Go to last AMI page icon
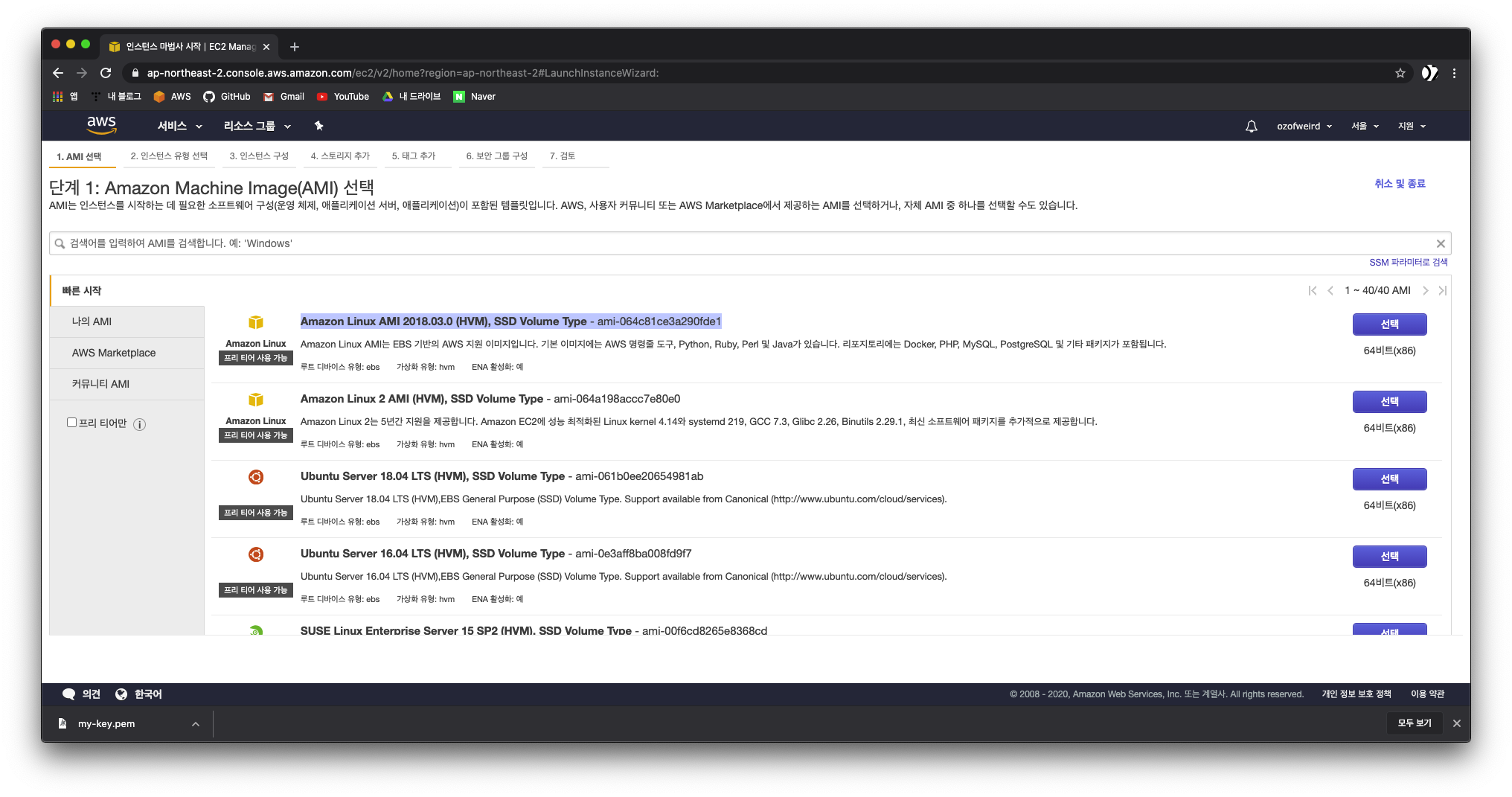The image size is (1512, 797). [x=1442, y=291]
